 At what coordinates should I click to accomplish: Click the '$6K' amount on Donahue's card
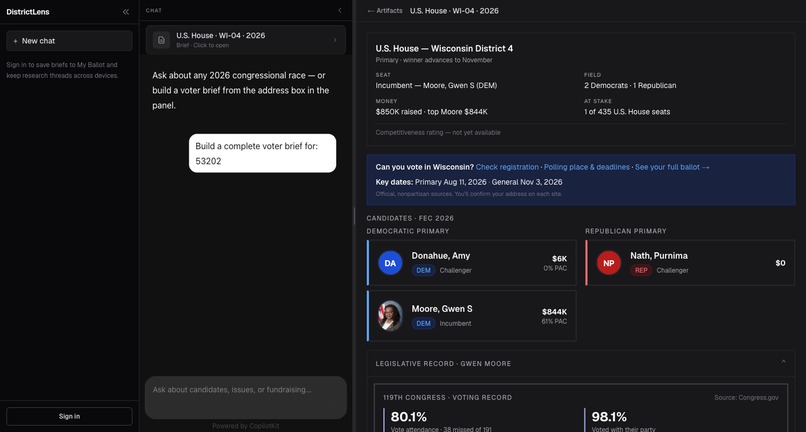[x=559, y=259]
